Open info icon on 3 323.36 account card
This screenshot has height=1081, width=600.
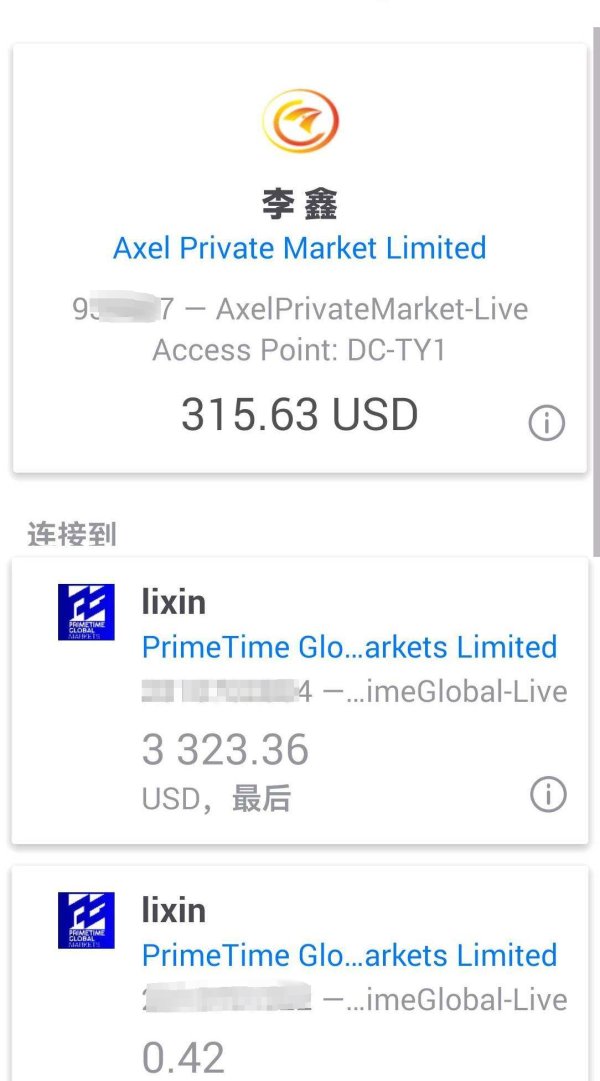click(x=547, y=795)
